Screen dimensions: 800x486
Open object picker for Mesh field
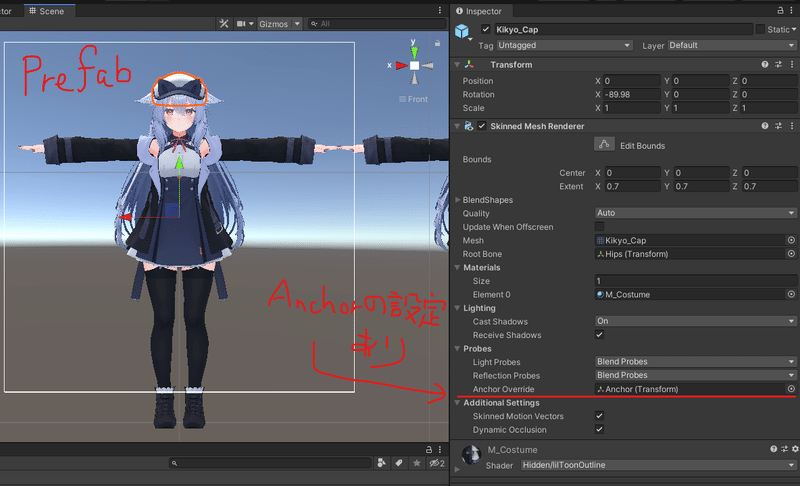[791, 240]
